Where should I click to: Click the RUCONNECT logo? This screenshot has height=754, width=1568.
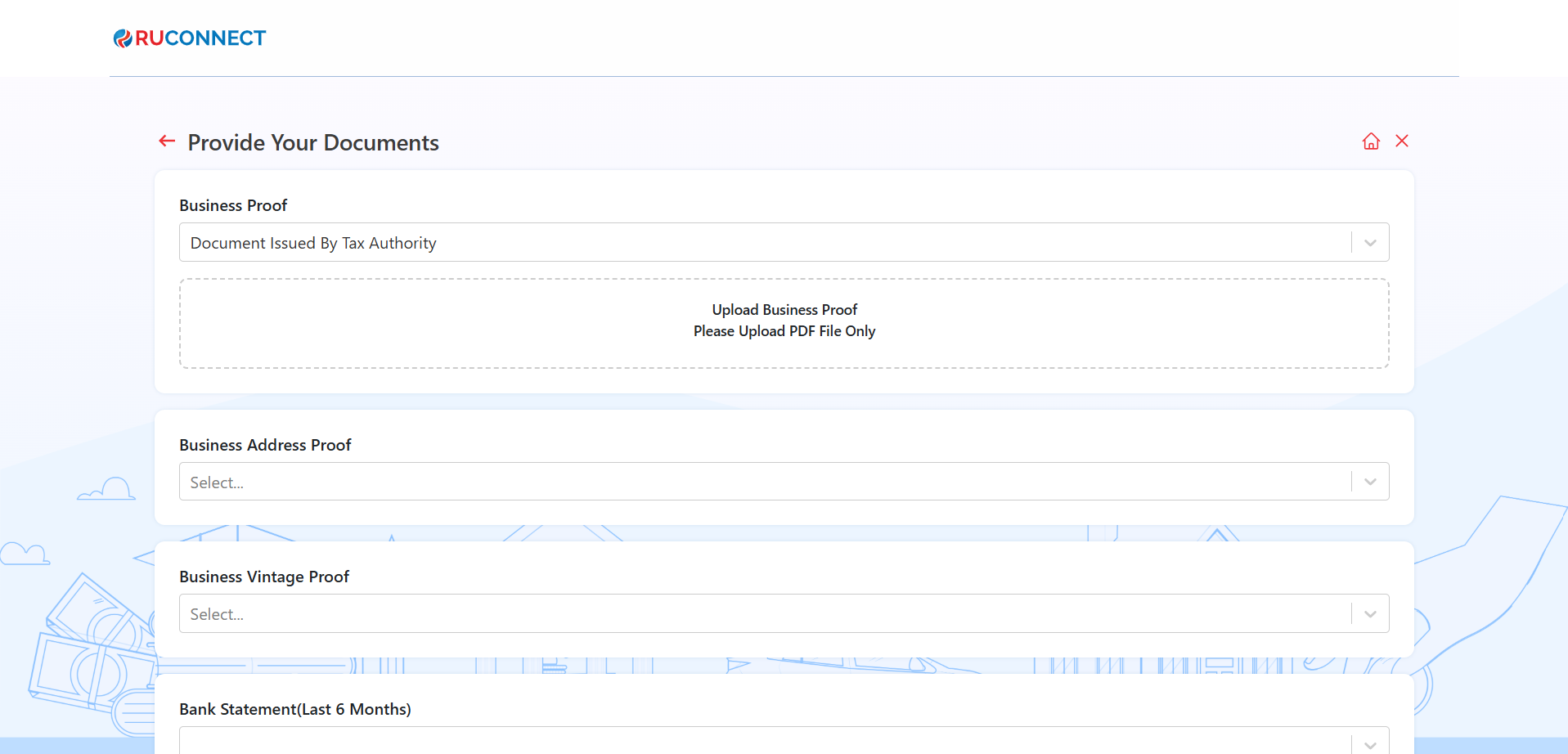(190, 38)
